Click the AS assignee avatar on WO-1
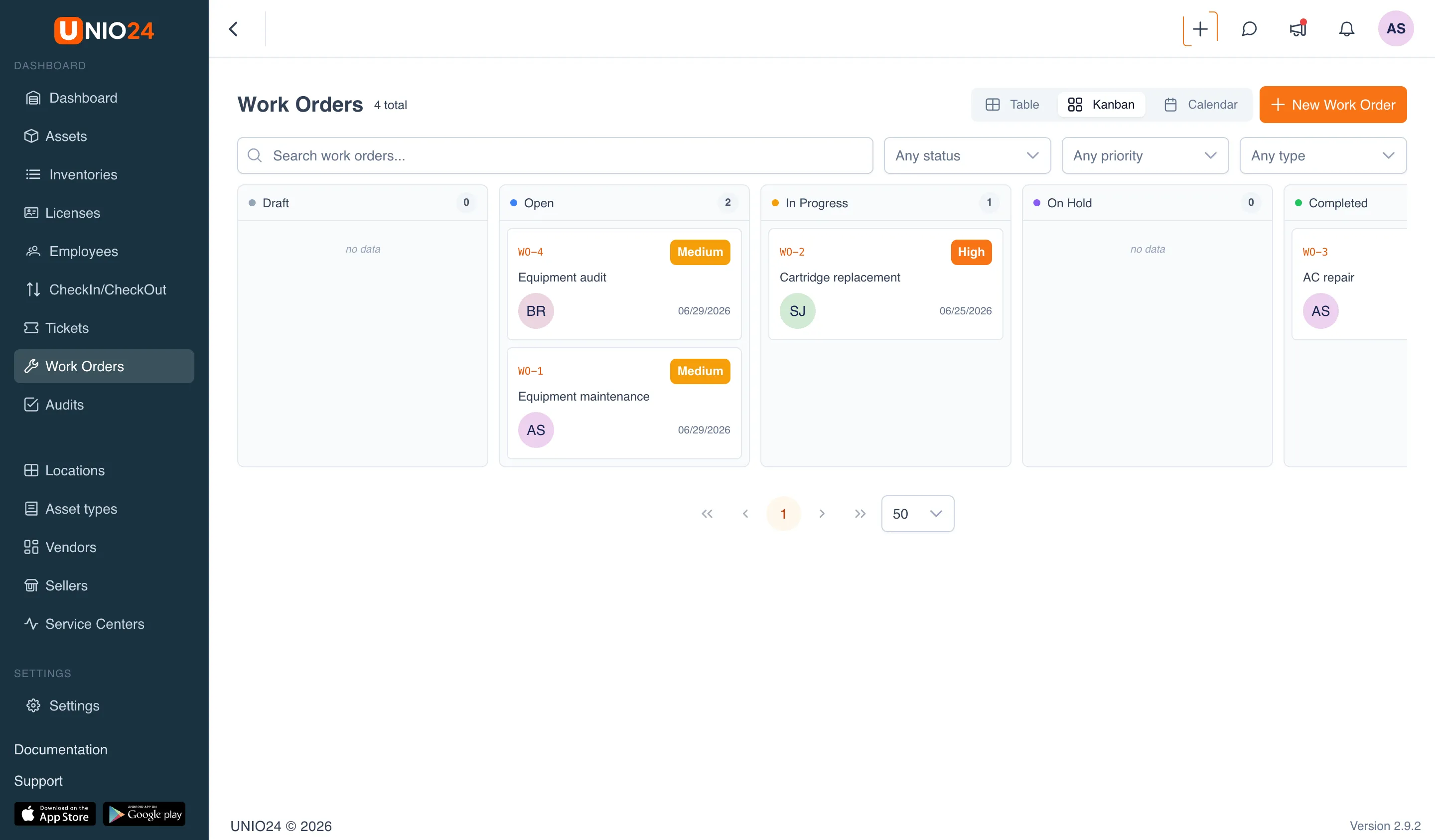This screenshot has width=1435, height=840. pyautogui.click(x=536, y=430)
